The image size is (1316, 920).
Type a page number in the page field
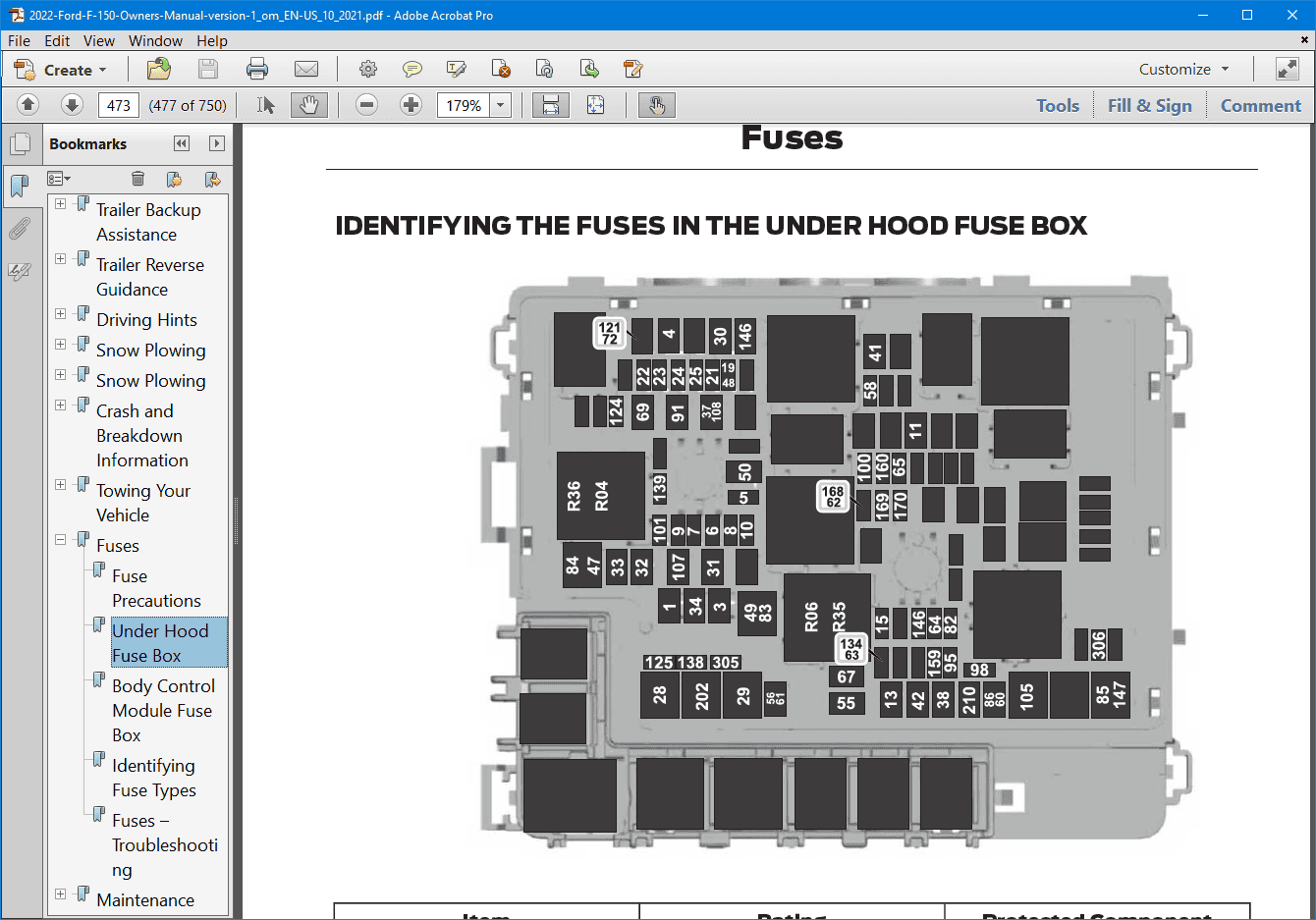pos(118,104)
